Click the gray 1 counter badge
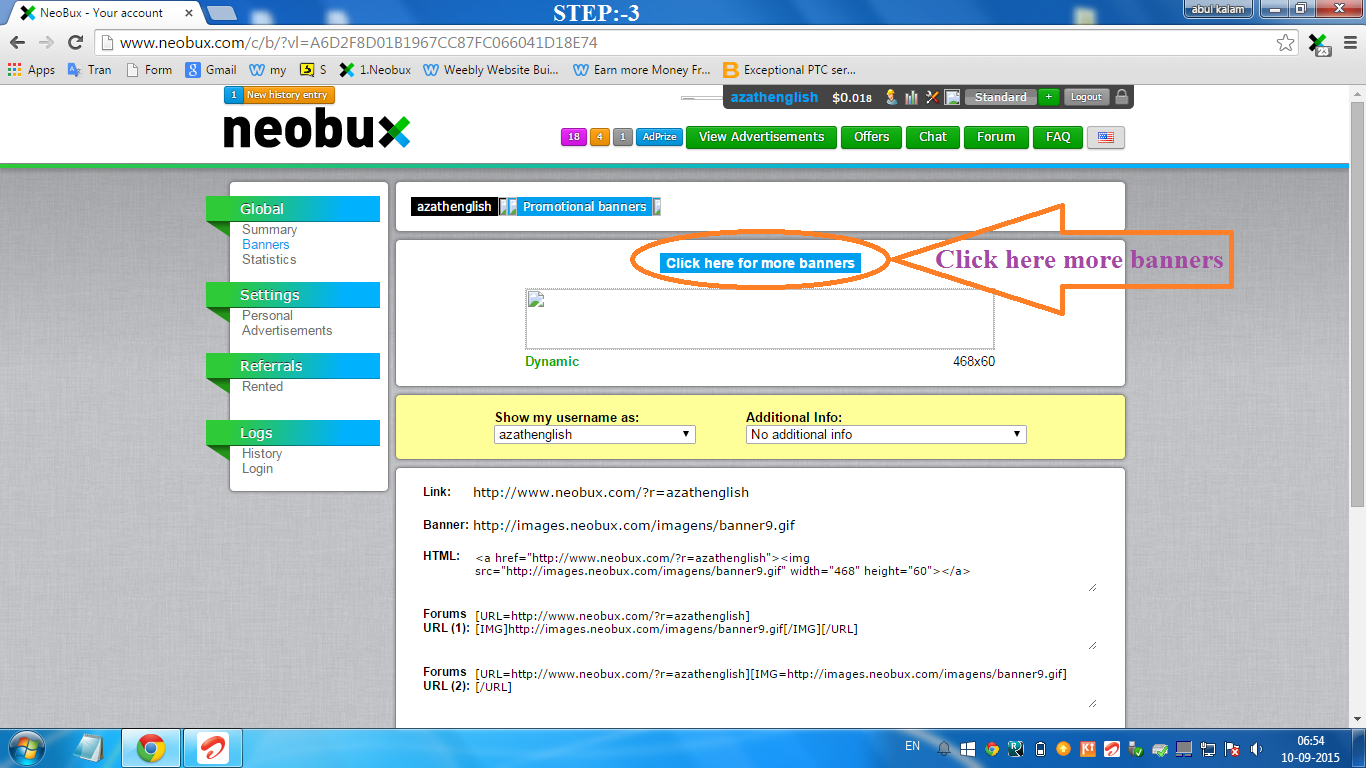Image resolution: width=1366 pixels, height=768 pixels. click(x=623, y=137)
